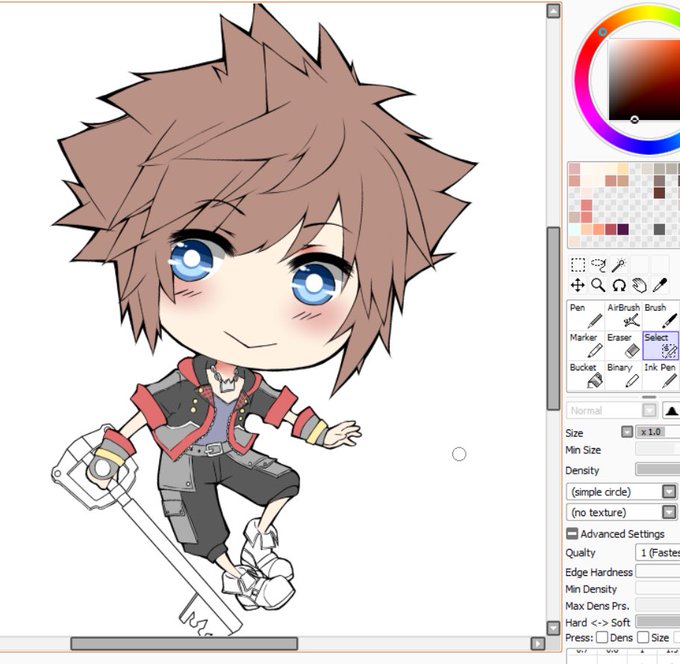680x664 pixels.
Task: Select the Move layer tool
Action: click(578, 285)
